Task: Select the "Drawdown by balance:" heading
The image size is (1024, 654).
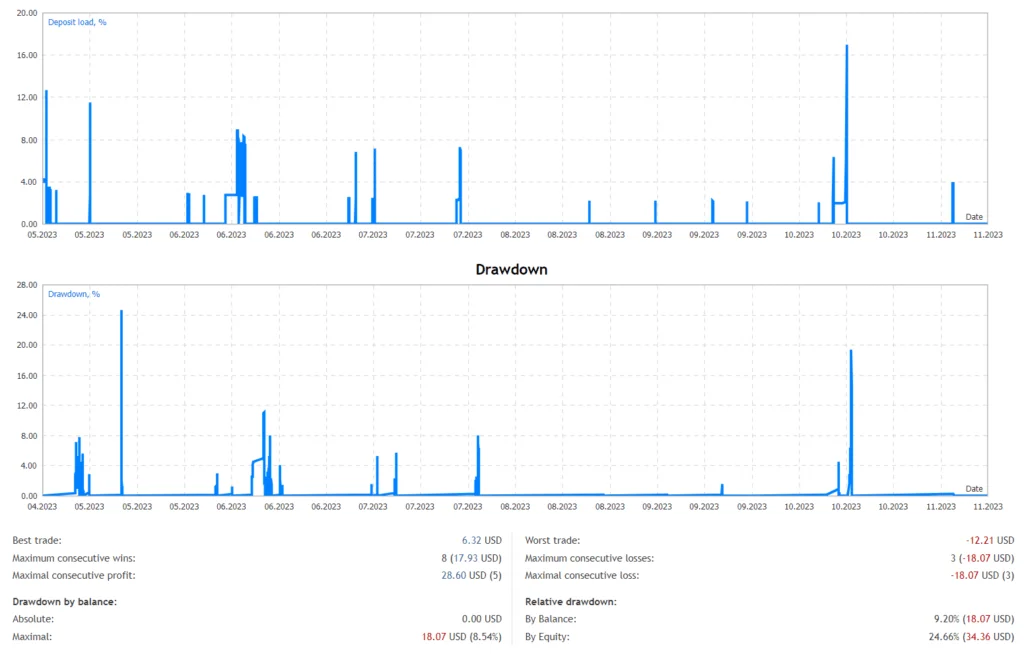Action: pyautogui.click(x=64, y=602)
